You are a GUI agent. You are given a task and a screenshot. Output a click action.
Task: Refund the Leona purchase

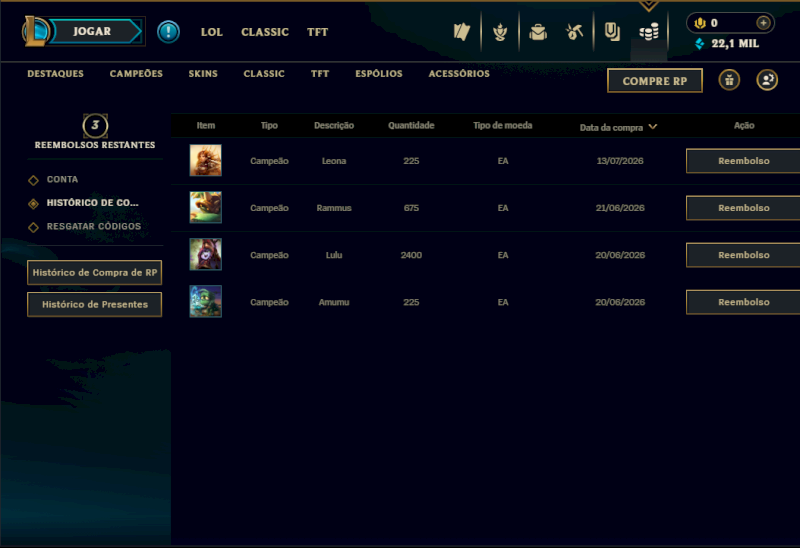pos(743,161)
